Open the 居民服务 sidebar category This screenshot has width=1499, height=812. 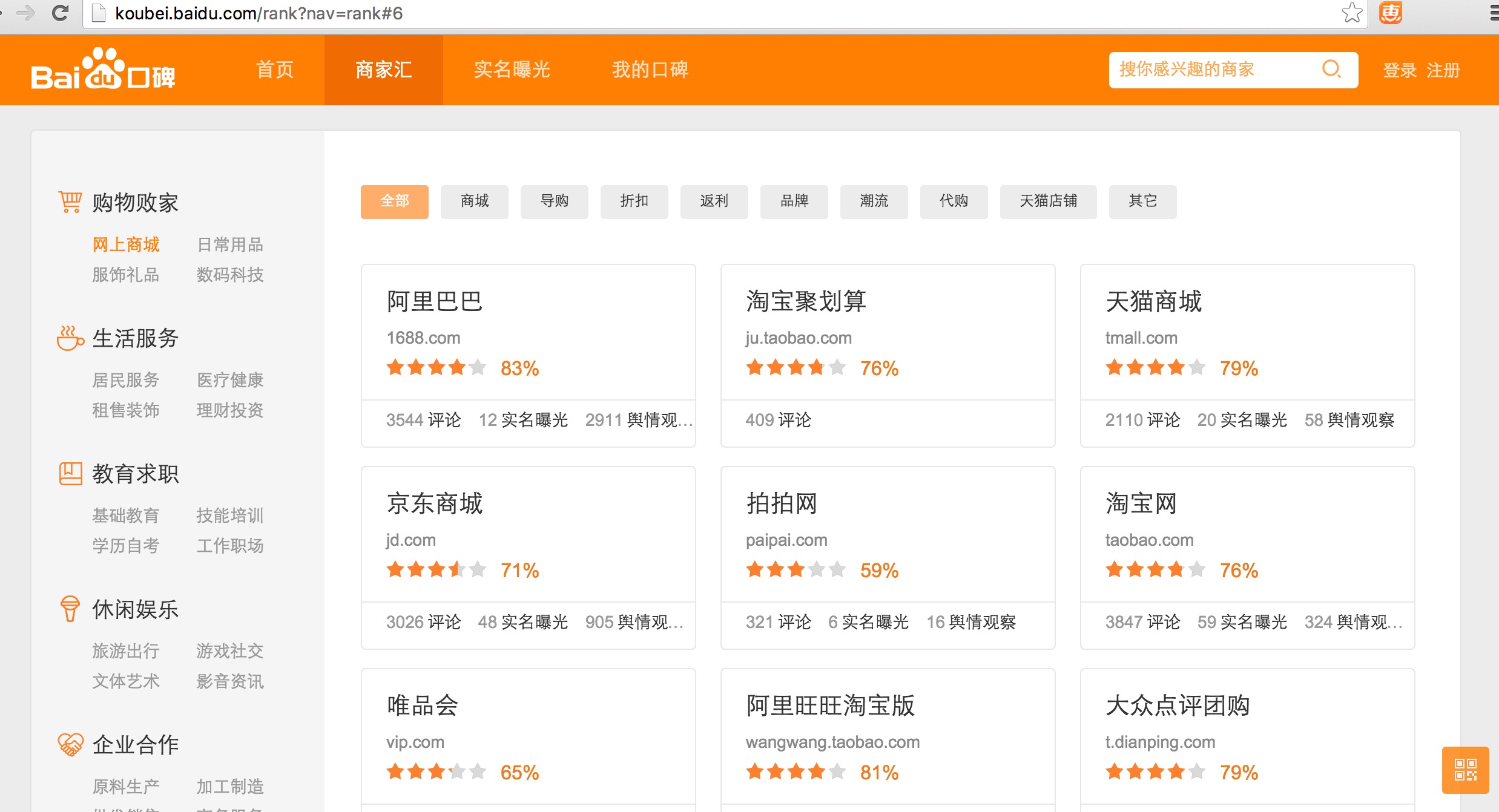(x=126, y=380)
